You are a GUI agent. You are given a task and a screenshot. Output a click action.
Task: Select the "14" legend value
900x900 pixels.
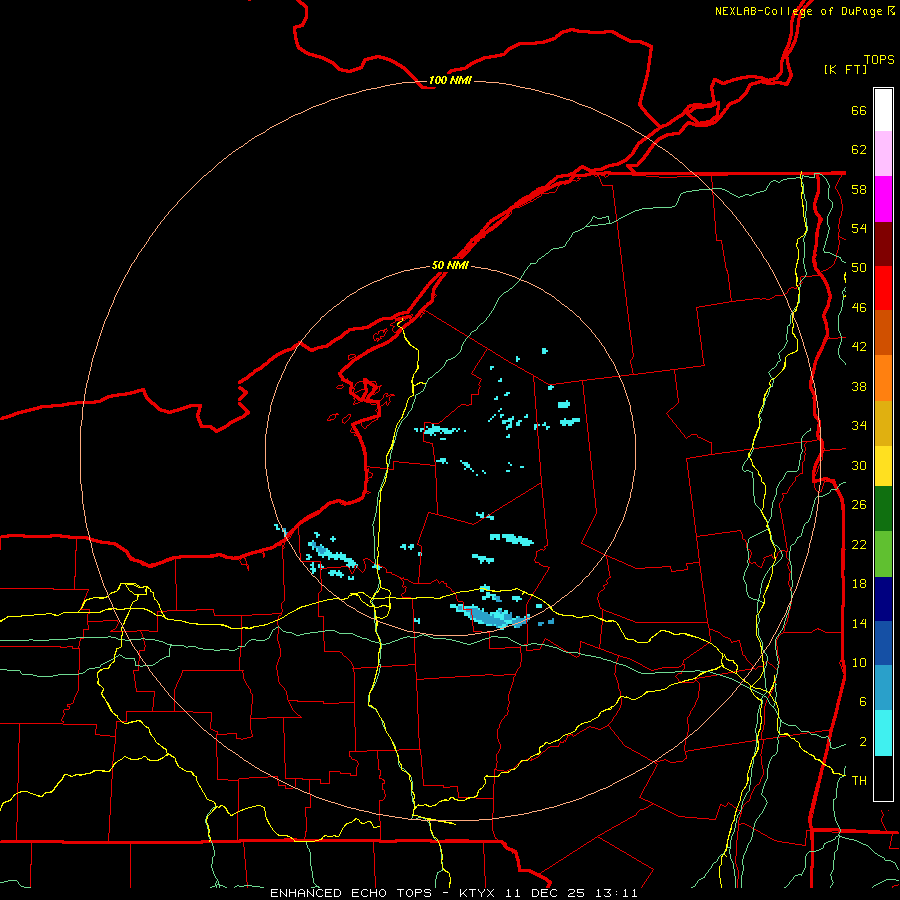point(859,623)
